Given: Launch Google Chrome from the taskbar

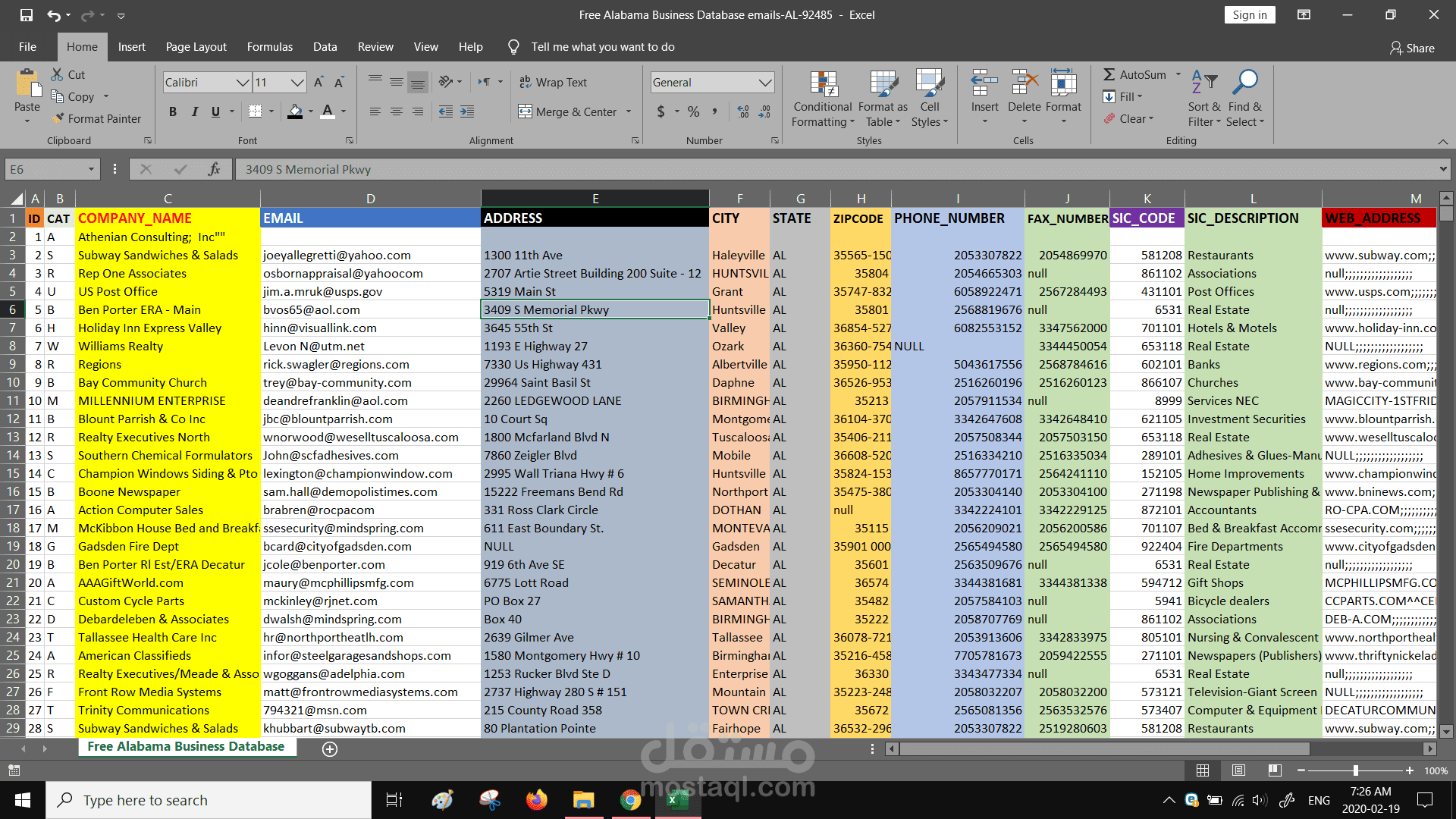Looking at the screenshot, I should pos(630,800).
